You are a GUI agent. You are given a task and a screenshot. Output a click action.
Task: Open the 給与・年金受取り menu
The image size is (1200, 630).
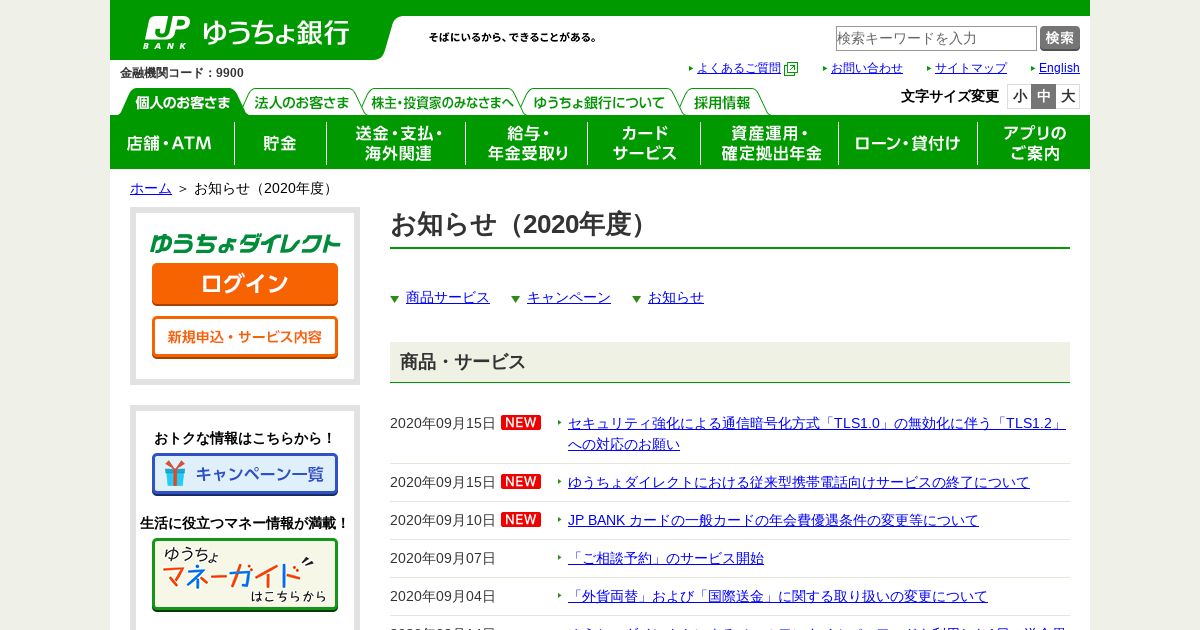coord(527,143)
